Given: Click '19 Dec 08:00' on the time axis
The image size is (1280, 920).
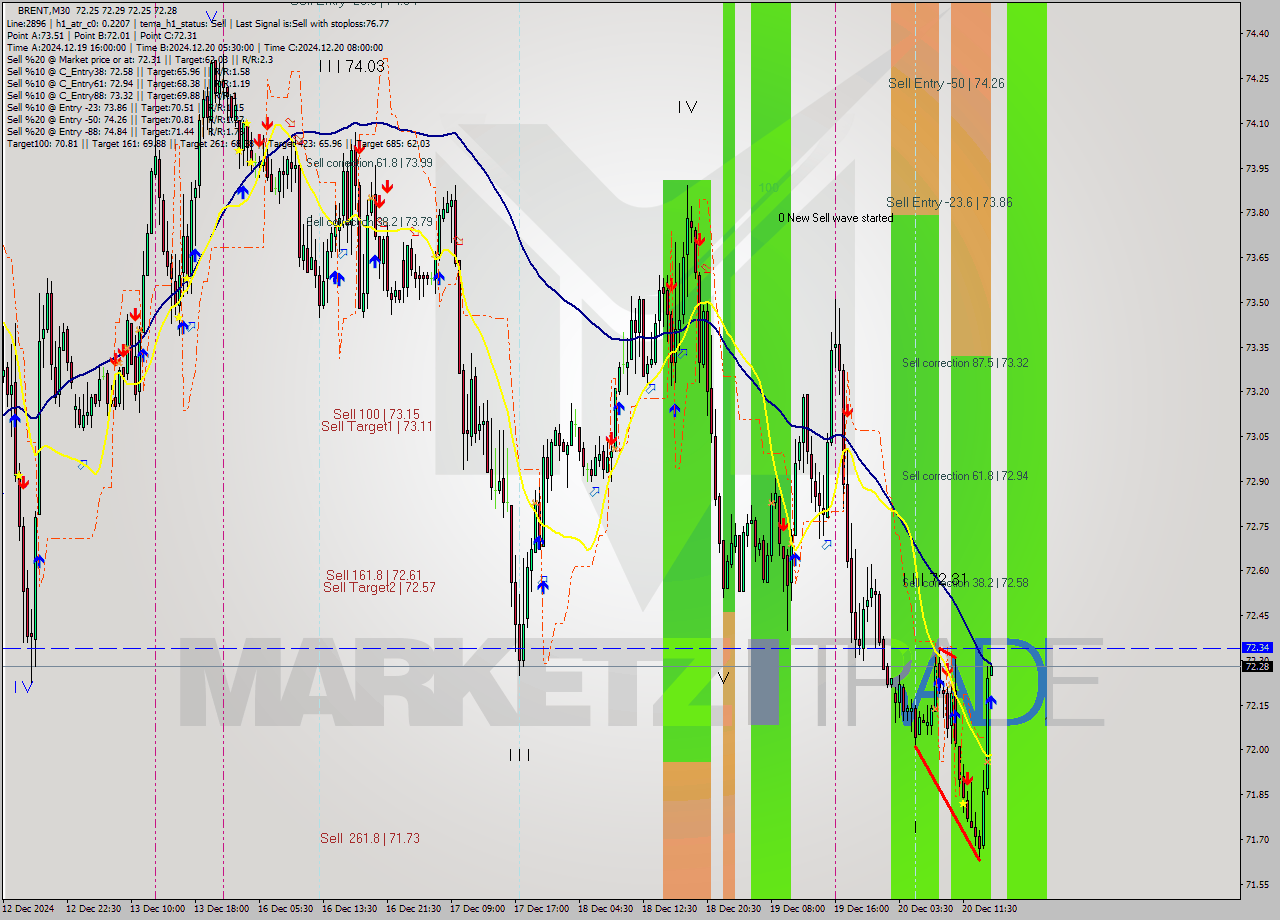Looking at the screenshot, I should point(797,909).
